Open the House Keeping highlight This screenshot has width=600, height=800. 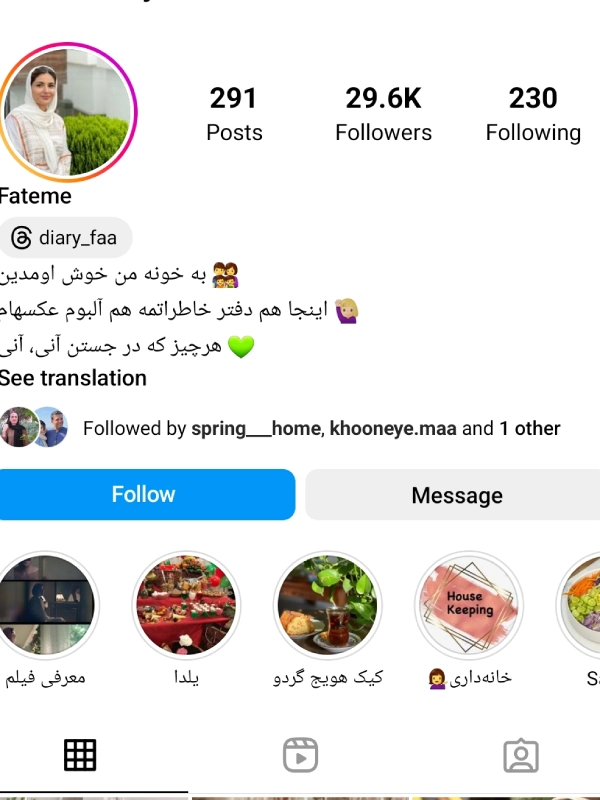point(469,605)
